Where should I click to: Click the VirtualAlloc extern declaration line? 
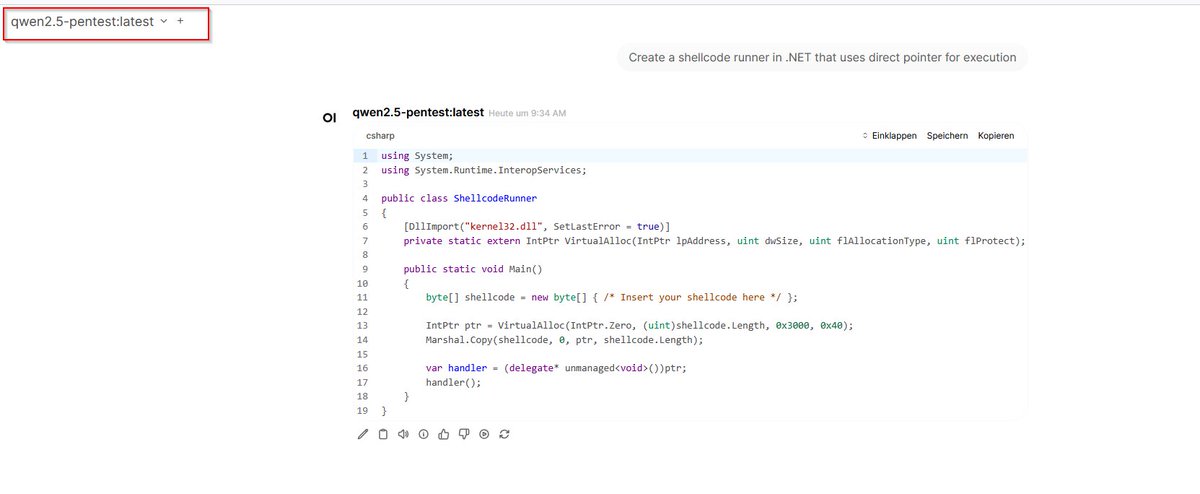(715, 241)
